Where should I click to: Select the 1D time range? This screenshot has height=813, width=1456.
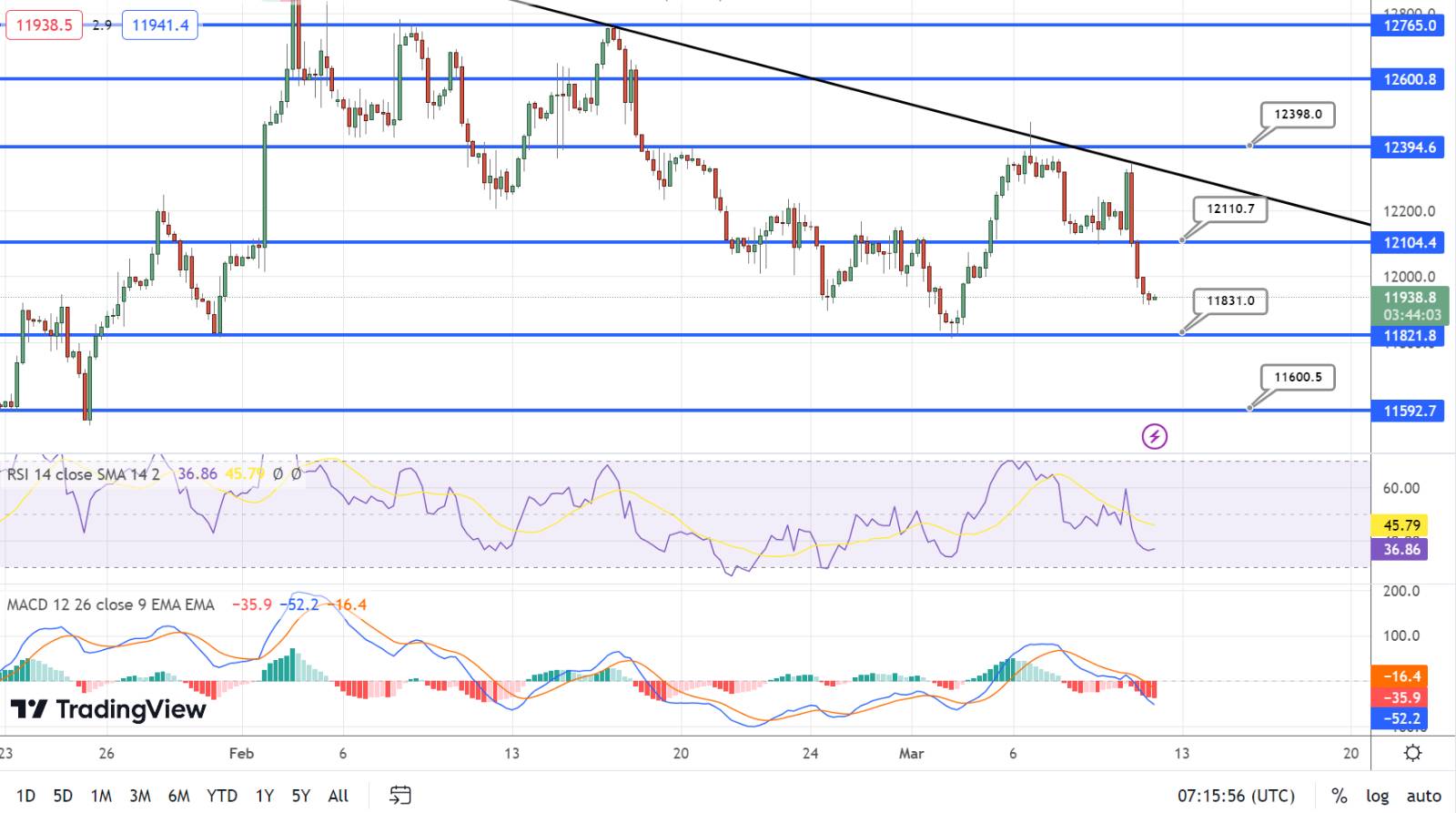25,796
